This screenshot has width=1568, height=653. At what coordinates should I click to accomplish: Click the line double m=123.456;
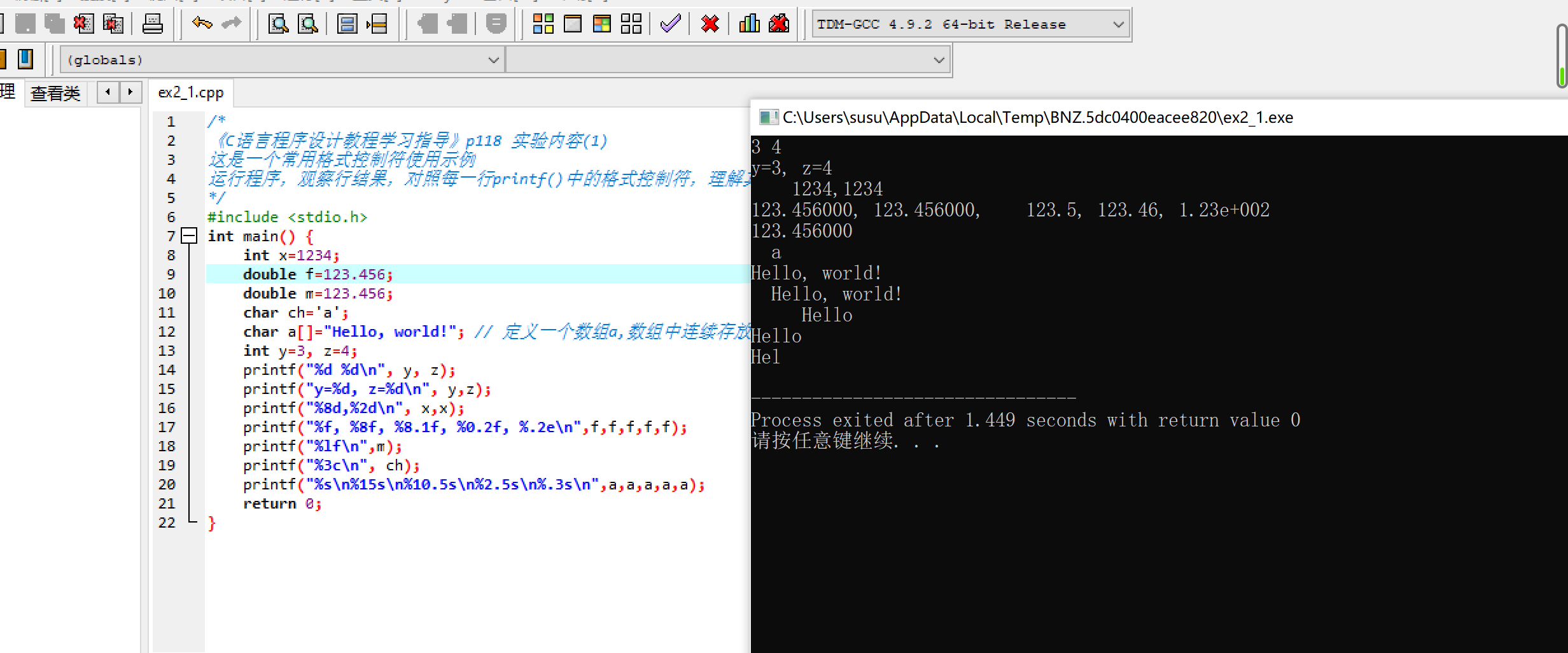tap(318, 293)
